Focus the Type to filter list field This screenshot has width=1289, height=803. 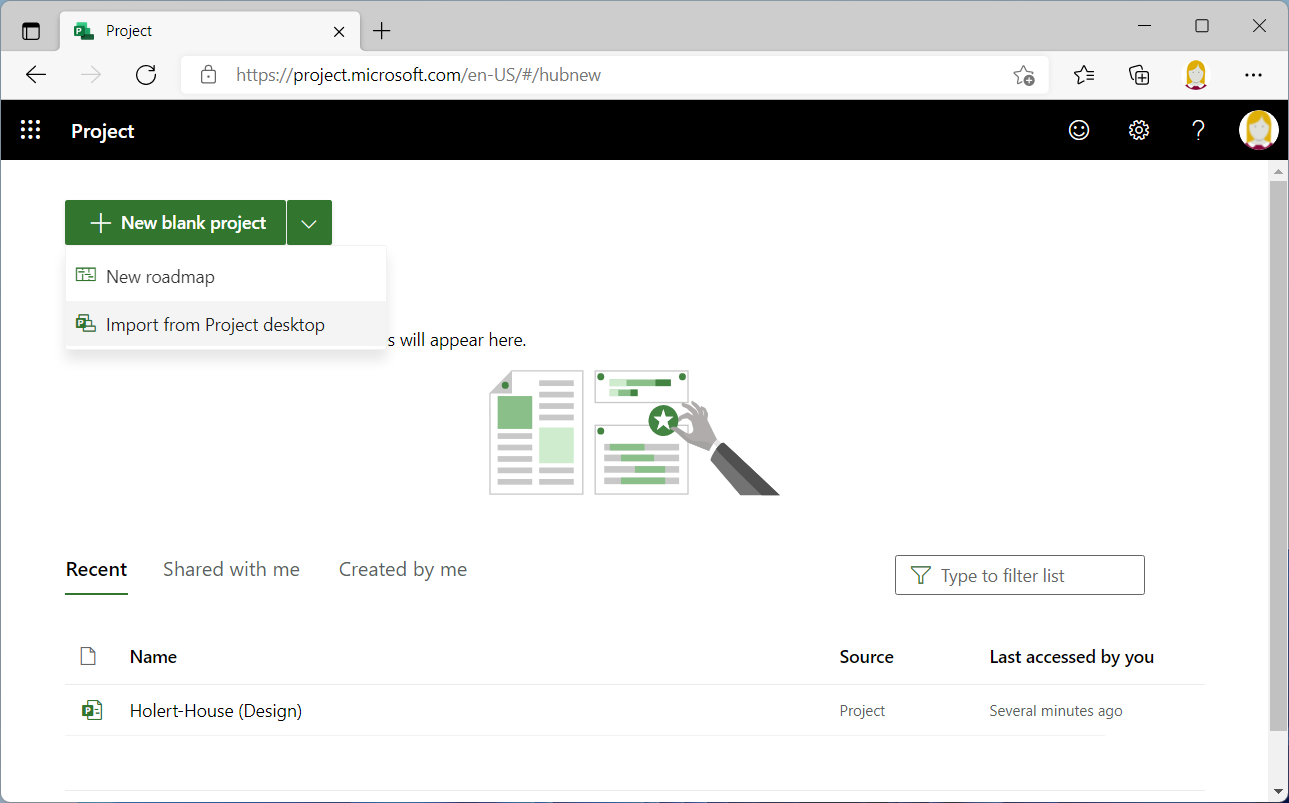click(1019, 576)
